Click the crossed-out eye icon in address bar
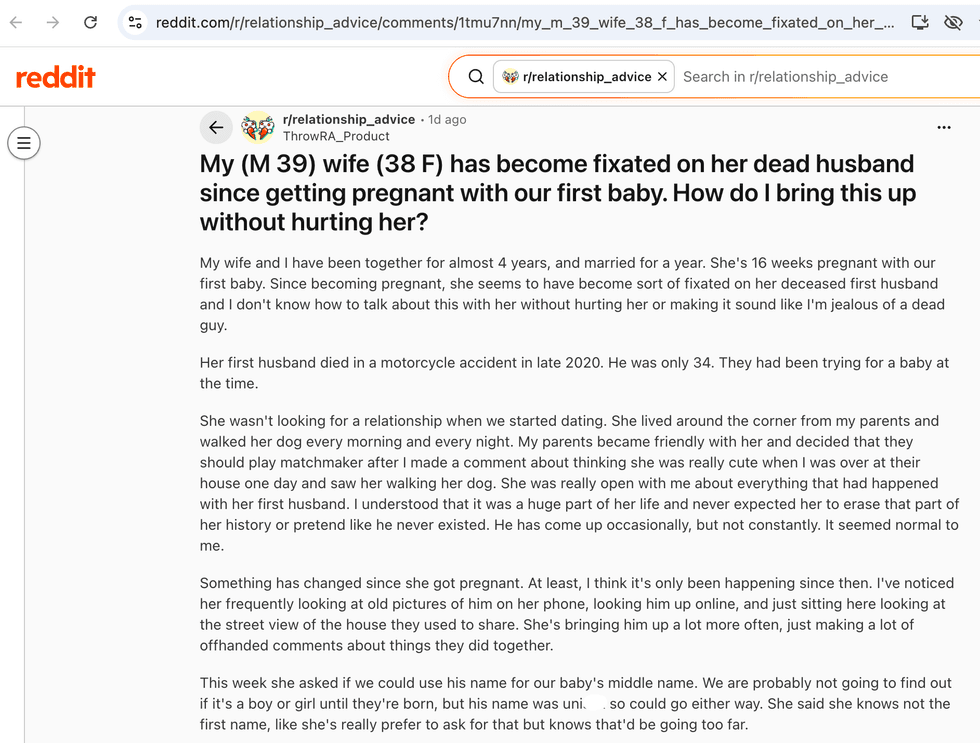The height and width of the screenshot is (743, 980). 953,22
